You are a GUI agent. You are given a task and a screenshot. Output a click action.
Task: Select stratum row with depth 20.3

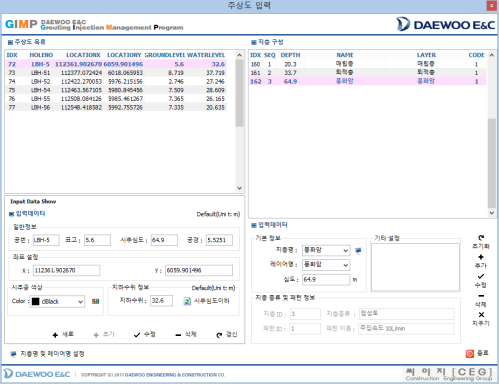pos(368,64)
